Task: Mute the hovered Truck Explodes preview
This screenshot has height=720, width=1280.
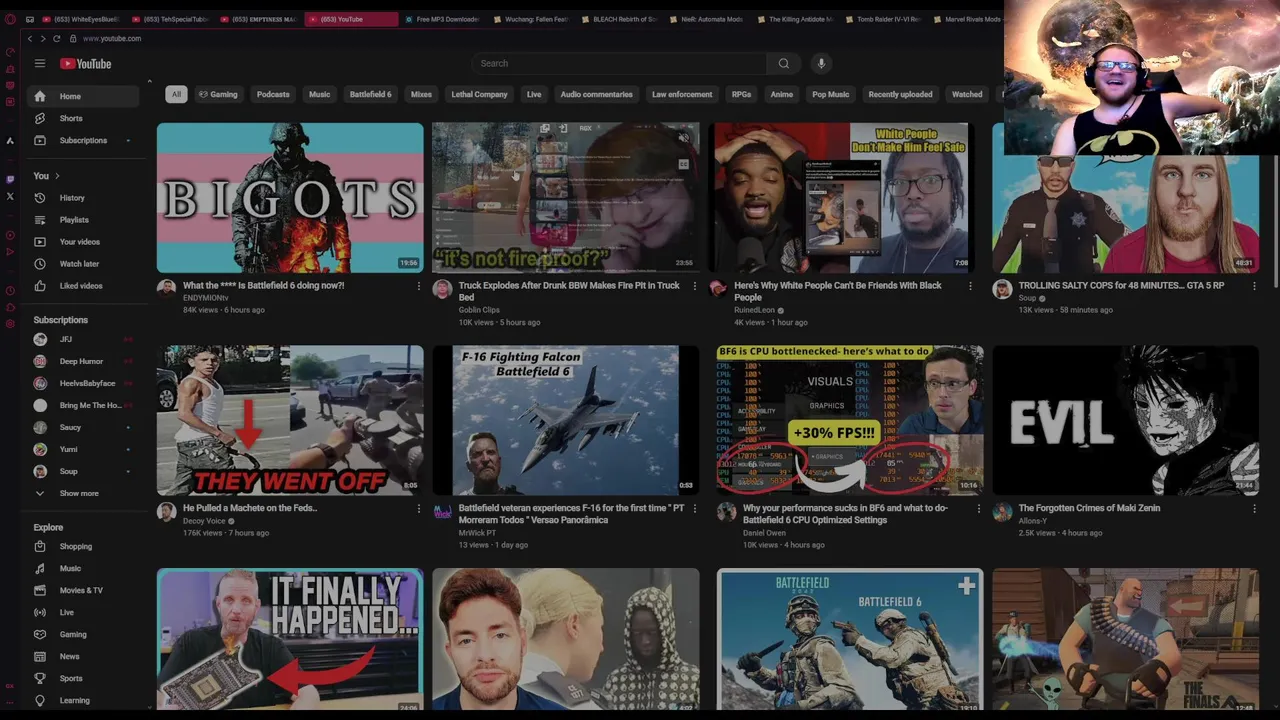Action: coord(684,138)
